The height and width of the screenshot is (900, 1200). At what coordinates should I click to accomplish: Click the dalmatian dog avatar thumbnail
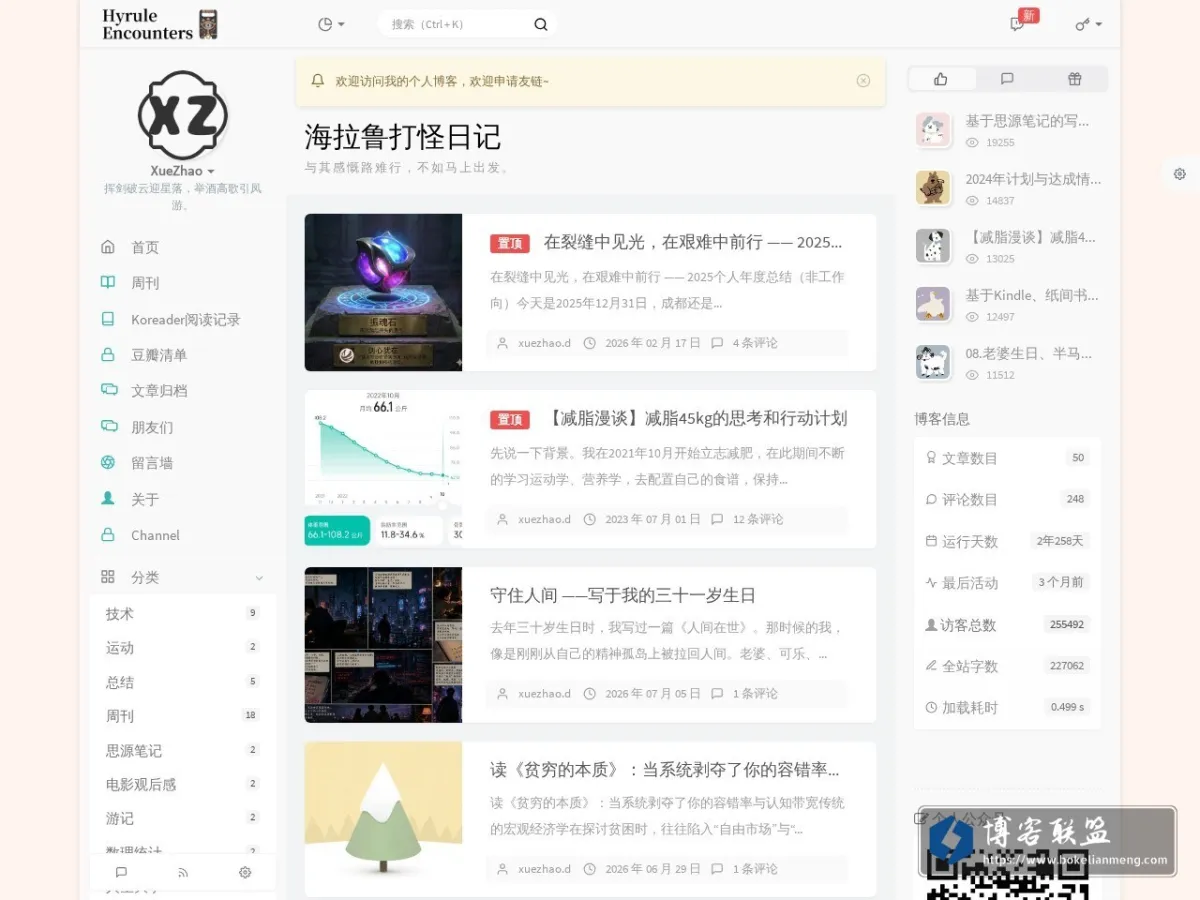click(933, 246)
